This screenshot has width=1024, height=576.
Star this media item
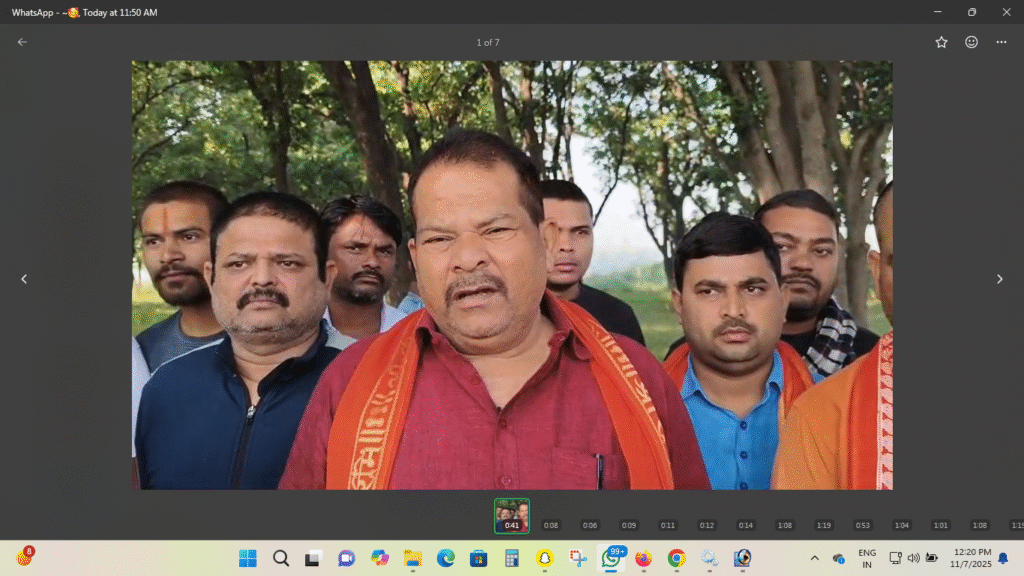pos(941,42)
